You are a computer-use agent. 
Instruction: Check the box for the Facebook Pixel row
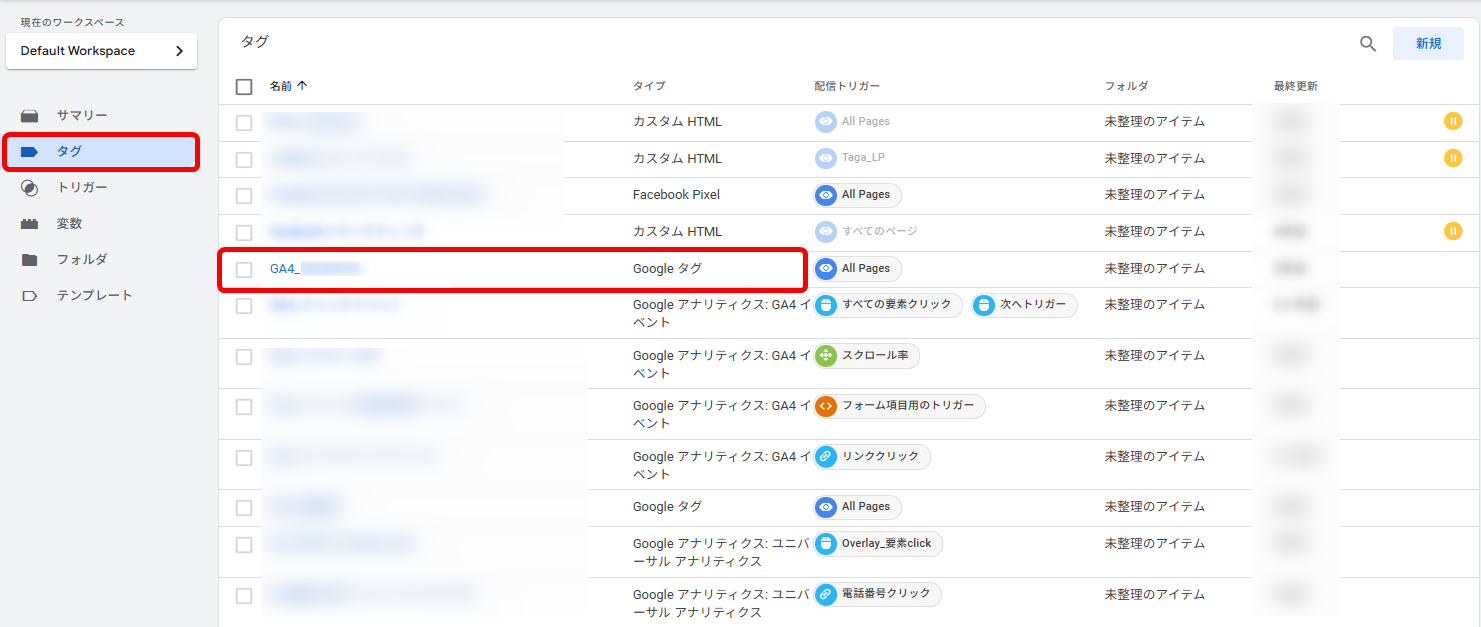(x=244, y=195)
